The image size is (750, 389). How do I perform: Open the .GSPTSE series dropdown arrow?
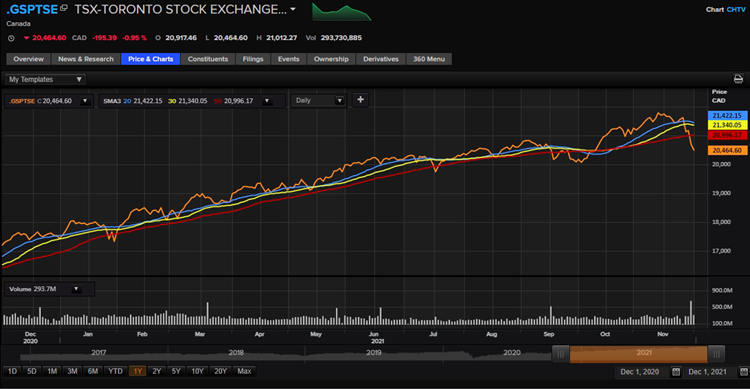(85, 101)
